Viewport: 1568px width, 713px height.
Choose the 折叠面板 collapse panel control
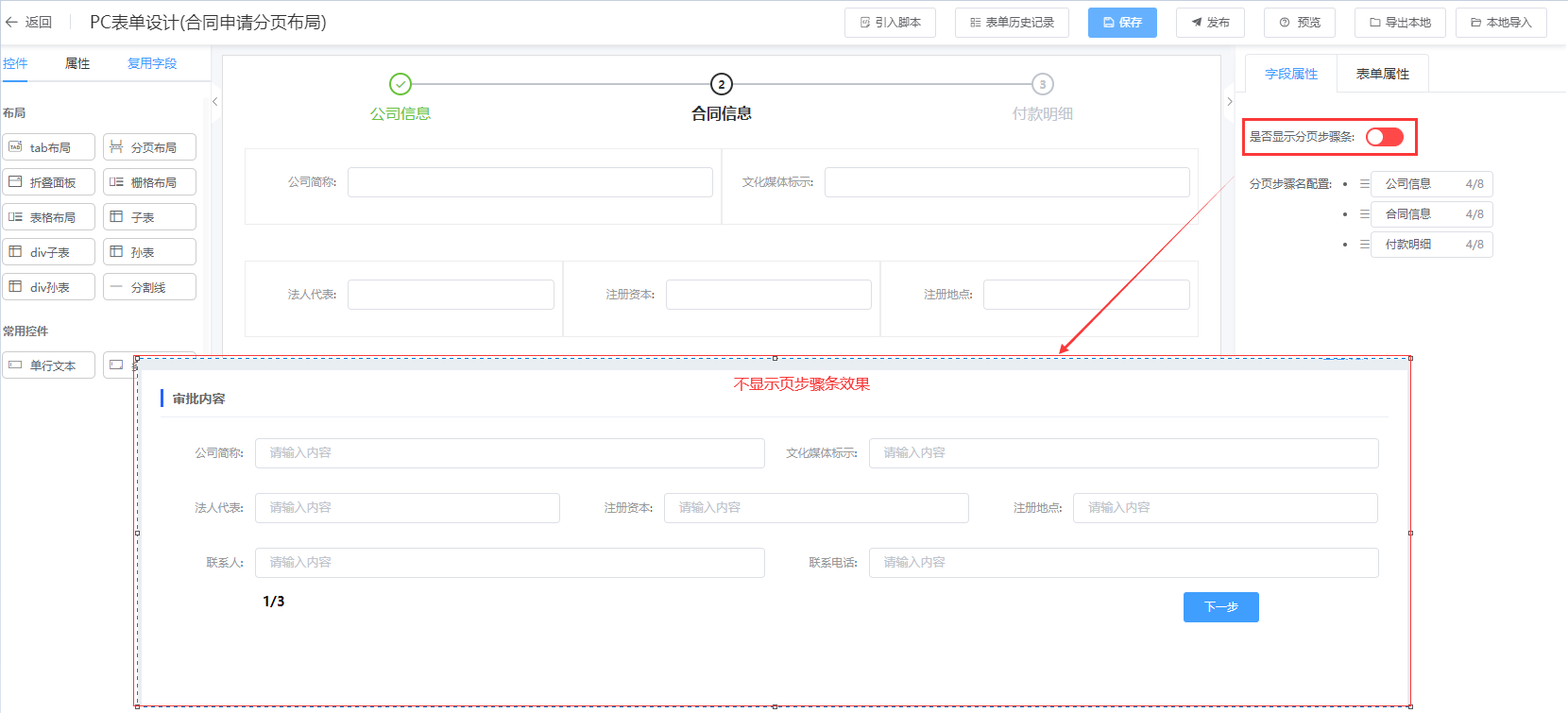click(49, 182)
